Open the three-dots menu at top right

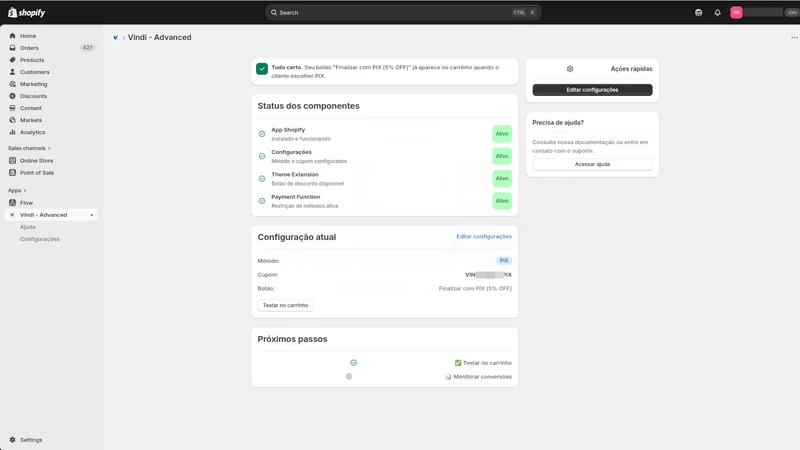(x=794, y=37)
